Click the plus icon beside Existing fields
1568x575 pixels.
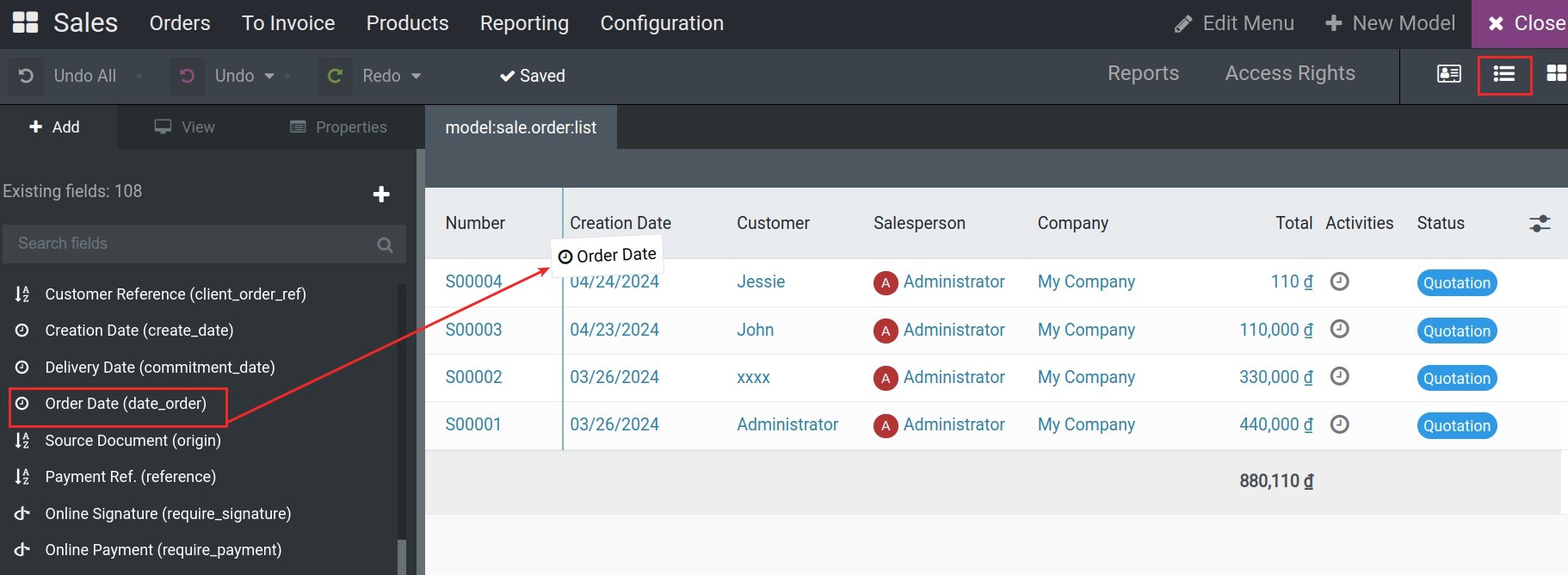point(381,195)
